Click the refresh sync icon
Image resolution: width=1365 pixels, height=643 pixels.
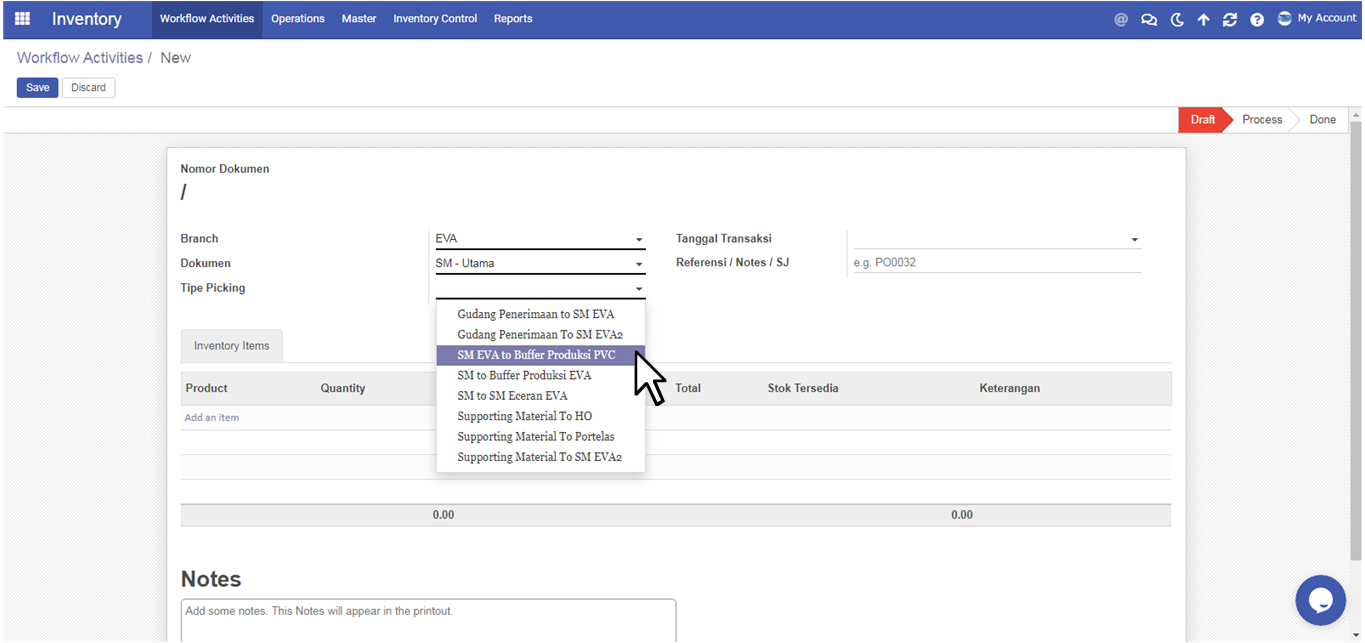point(1230,19)
